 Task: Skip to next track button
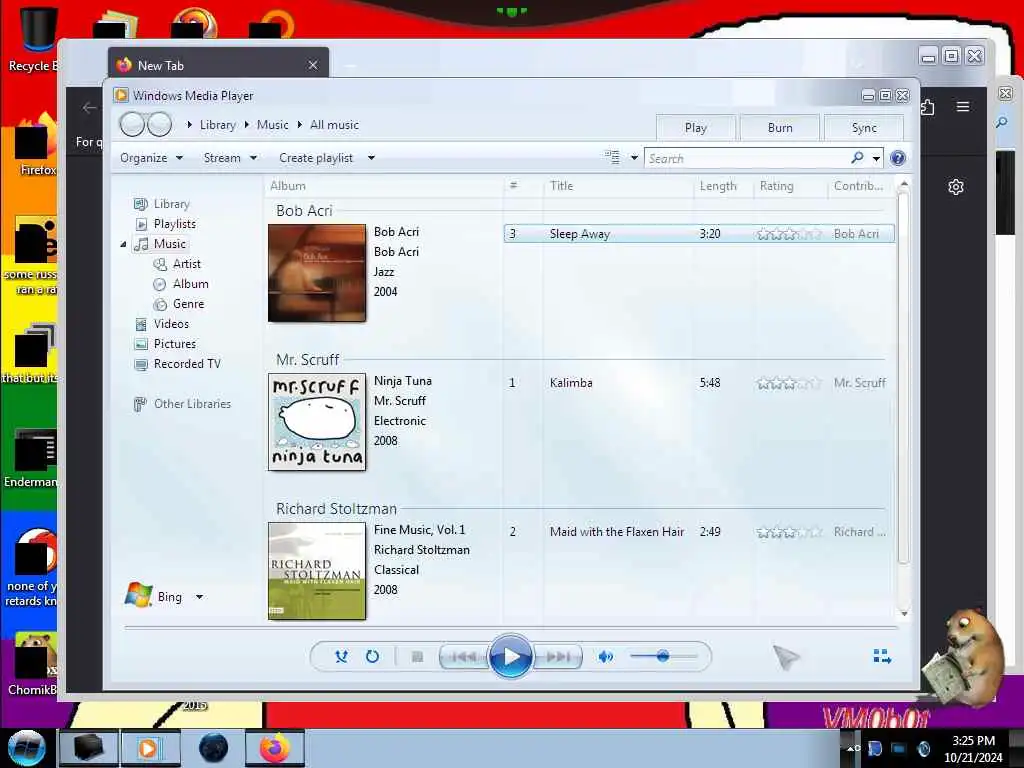[558, 657]
